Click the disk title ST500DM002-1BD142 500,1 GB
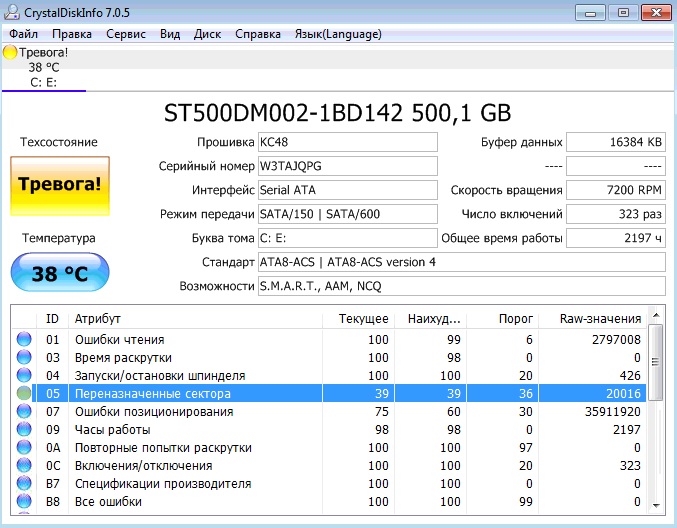This screenshot has width=677, height=528. (x=337, y=113)
